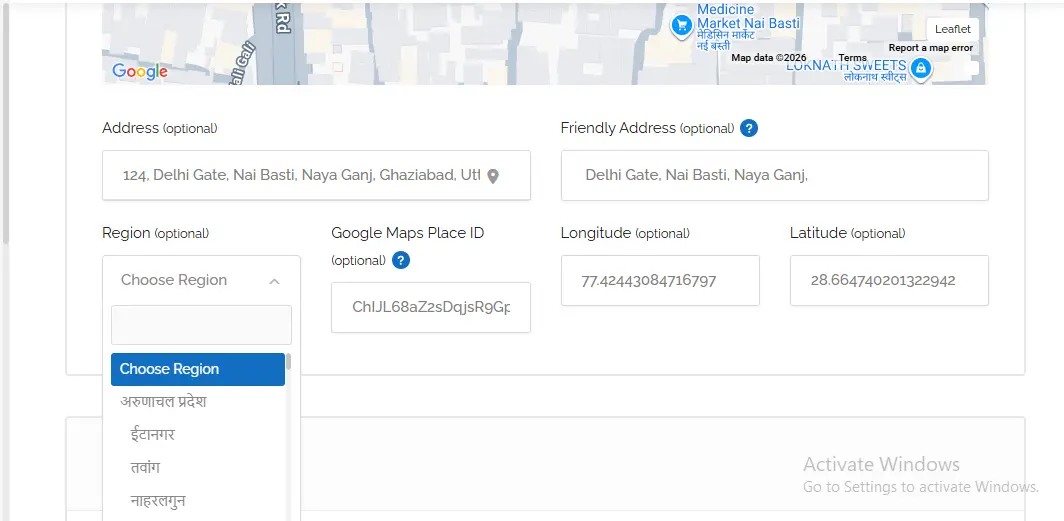Click the Loknath Sweets map marker icon

pos(921,69)
